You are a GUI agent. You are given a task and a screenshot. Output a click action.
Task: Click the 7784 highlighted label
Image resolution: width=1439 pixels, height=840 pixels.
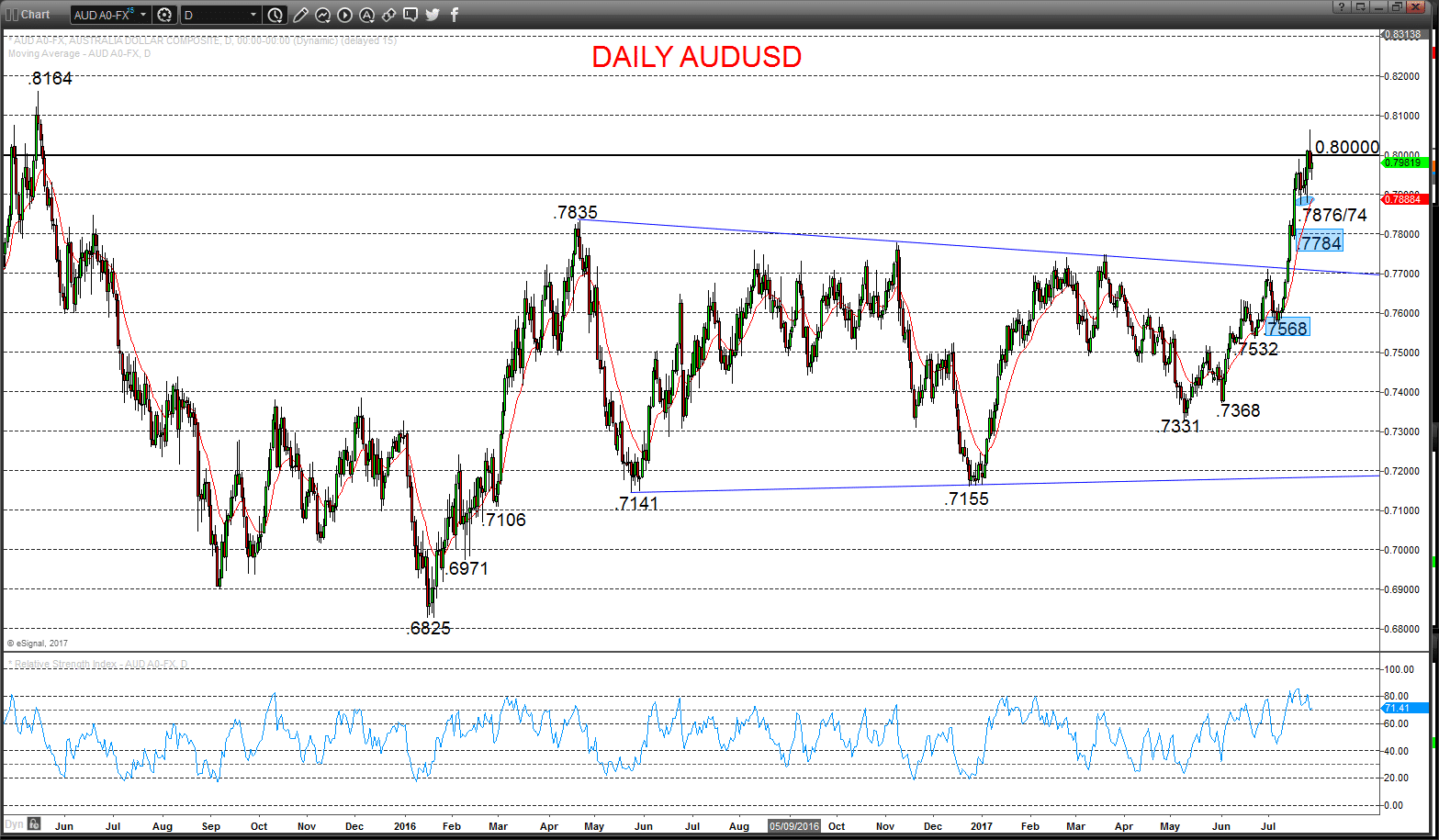point(1321,242)
